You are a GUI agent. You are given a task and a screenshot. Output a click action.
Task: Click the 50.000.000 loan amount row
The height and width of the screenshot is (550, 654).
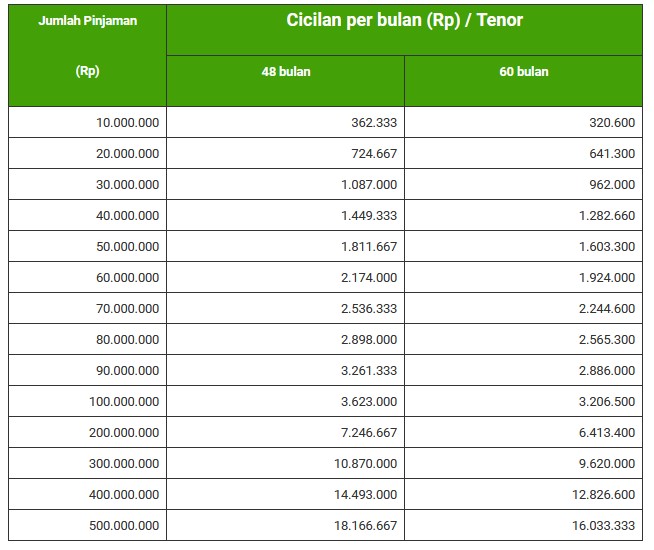(x=127, y=247)
